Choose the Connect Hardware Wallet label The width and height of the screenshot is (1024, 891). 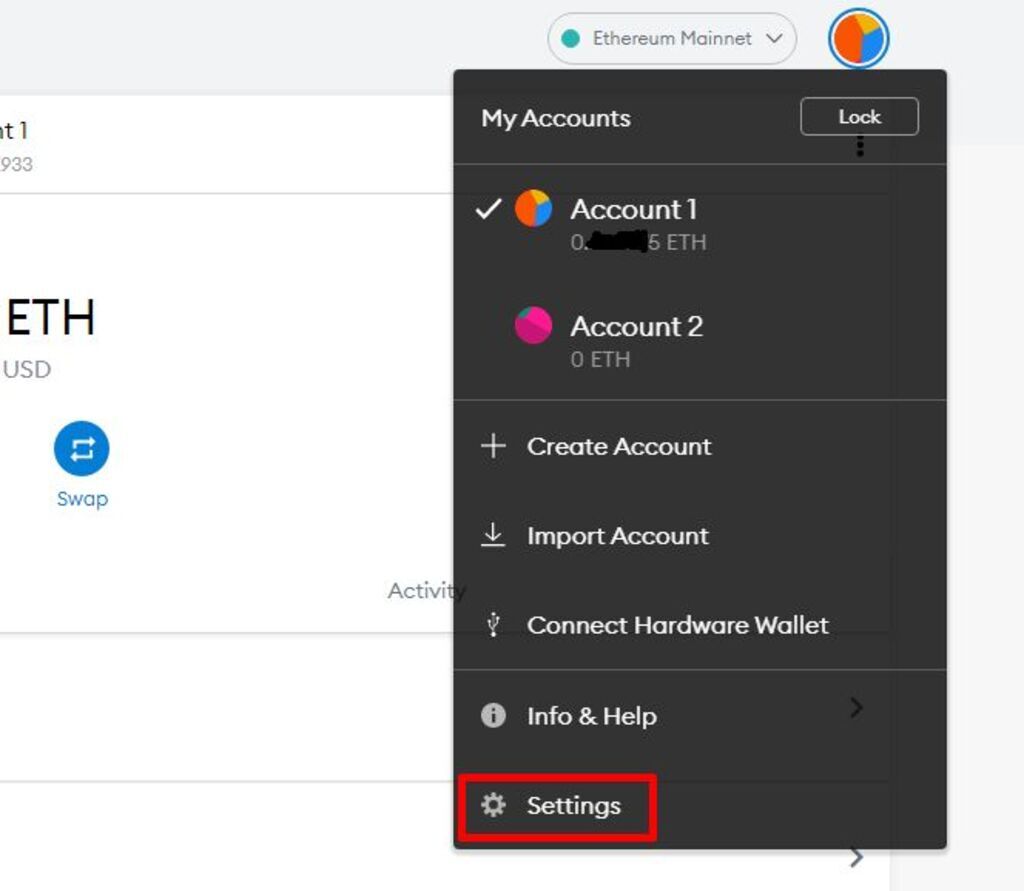click(677, 625)
